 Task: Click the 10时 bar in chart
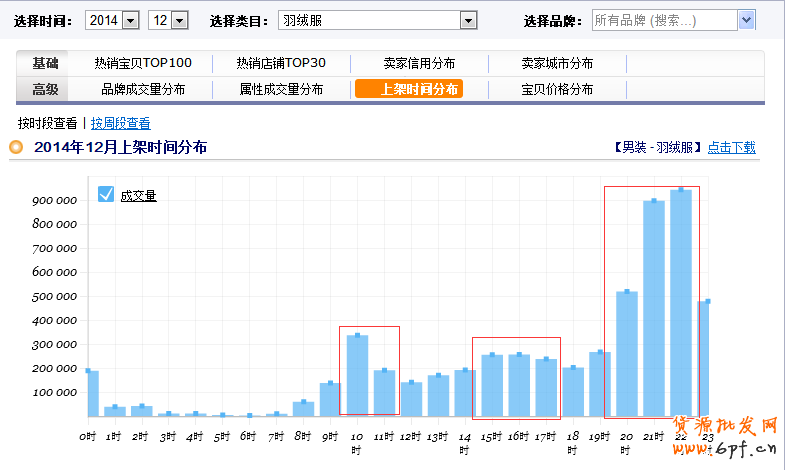pyautogui.click(x=357, y=375)
